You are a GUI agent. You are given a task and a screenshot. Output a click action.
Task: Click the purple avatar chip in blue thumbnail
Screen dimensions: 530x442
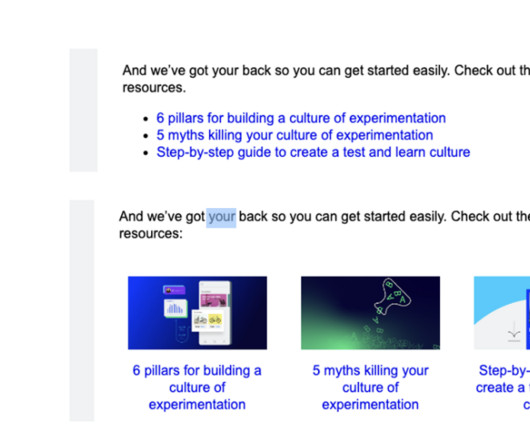tap(174, 290)
